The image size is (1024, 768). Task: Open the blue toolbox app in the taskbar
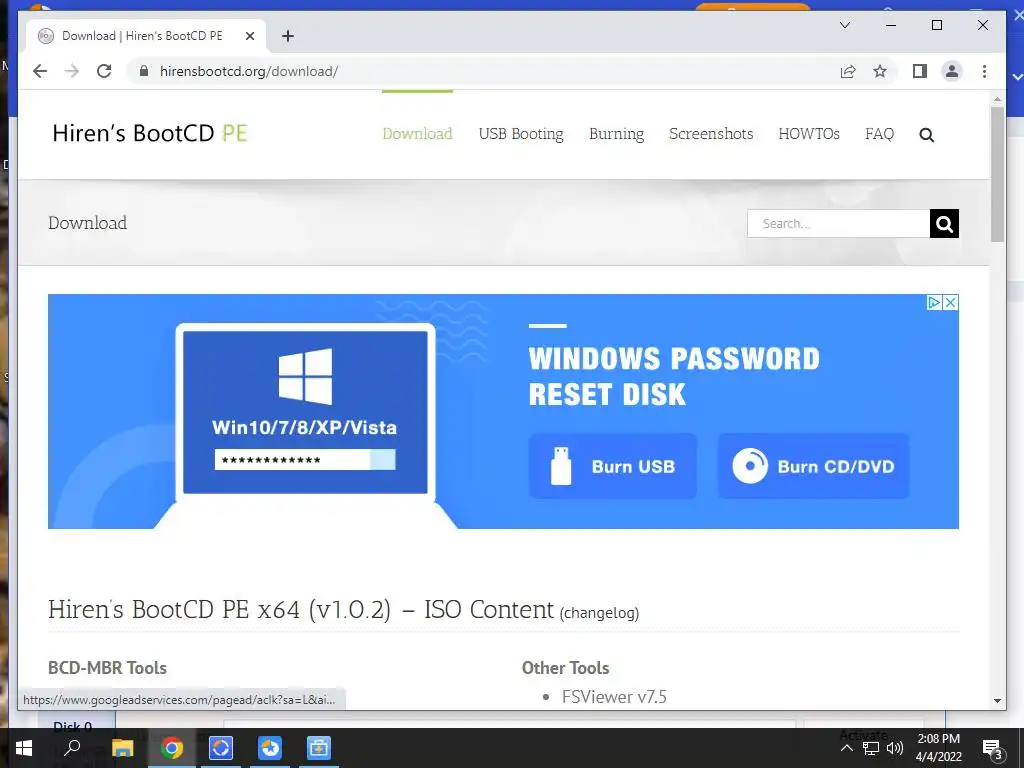(319, 748)
